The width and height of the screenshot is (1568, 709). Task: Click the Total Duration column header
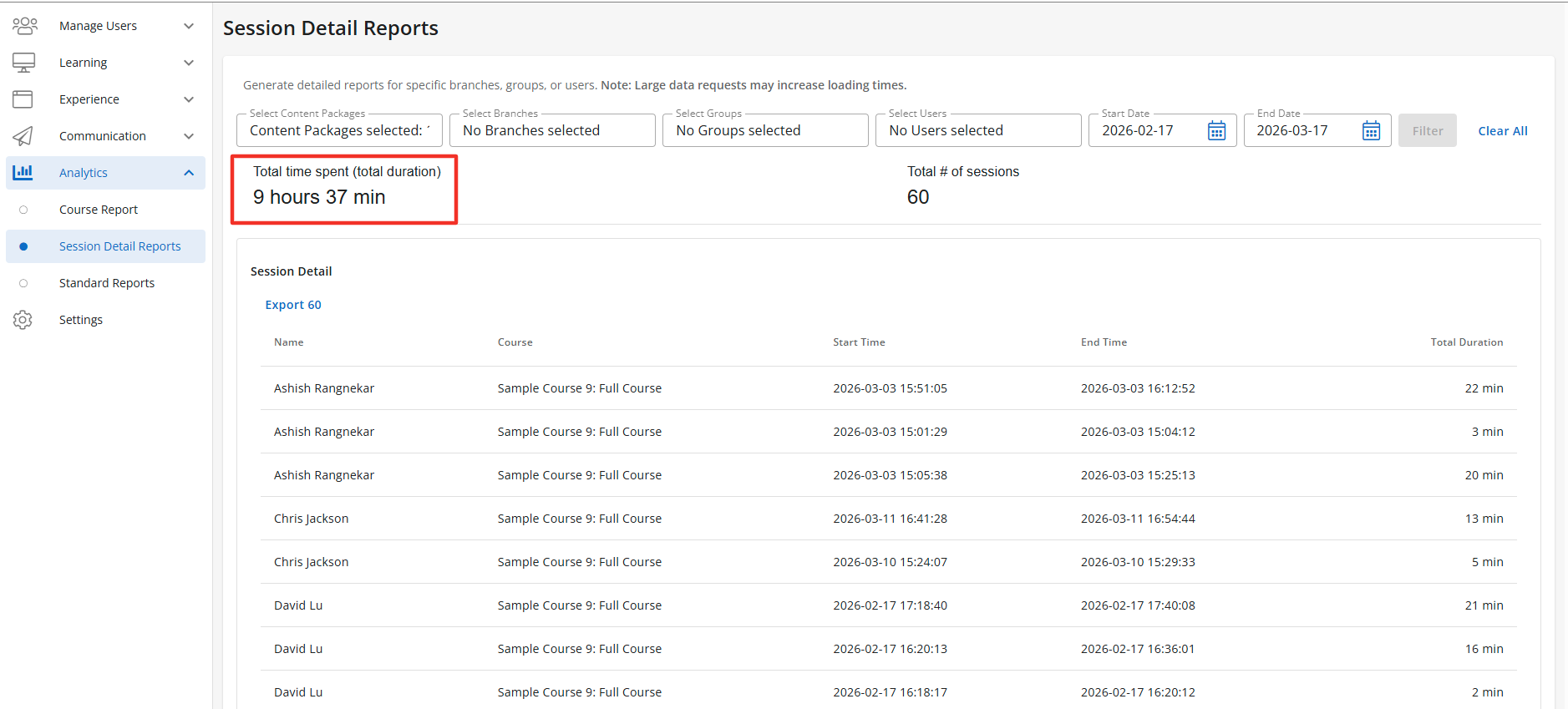(1466, 342)
